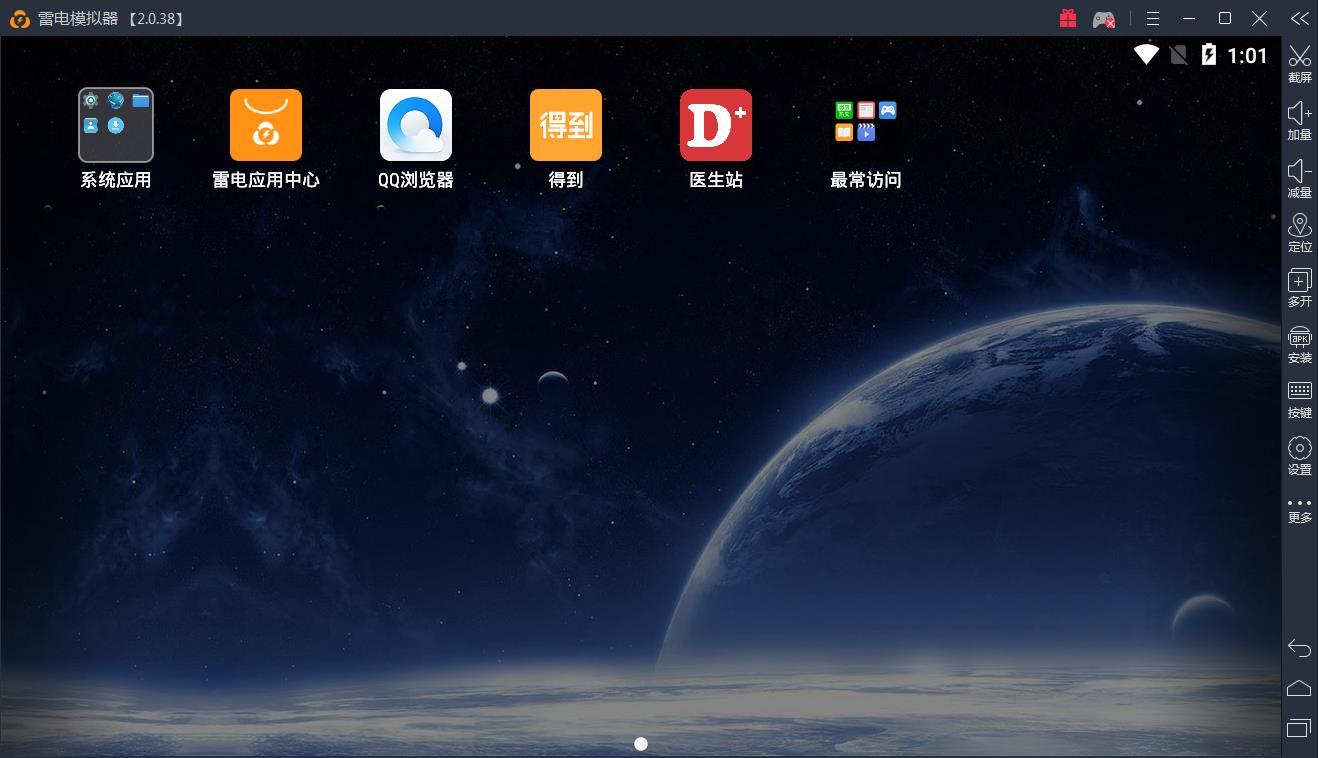This screenshot has width=1318, height=758.
Task: Click the no-SIM status icon
Action: tap(1179, 55)
